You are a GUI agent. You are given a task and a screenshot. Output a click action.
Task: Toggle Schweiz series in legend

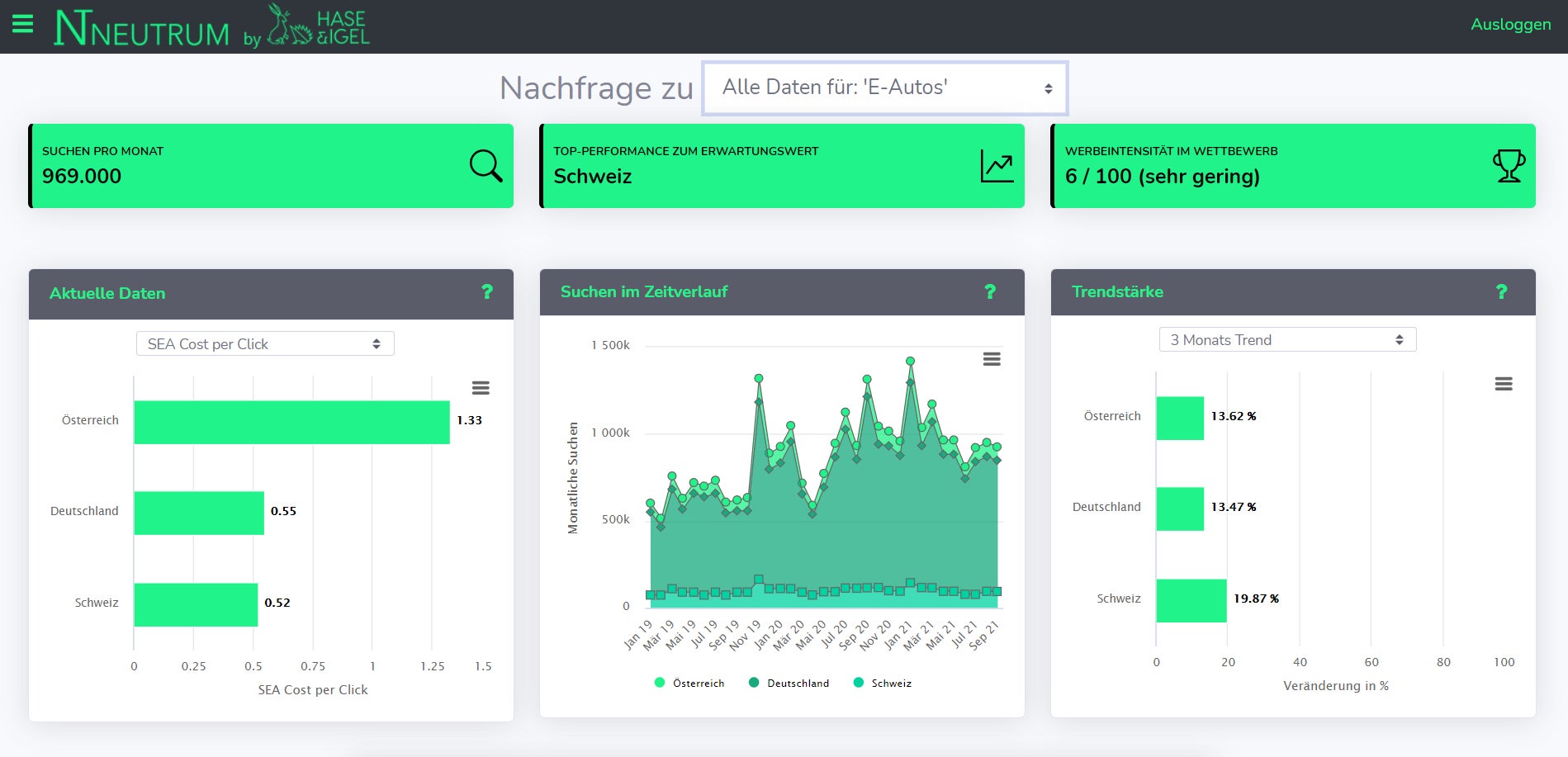click(883, 683)
